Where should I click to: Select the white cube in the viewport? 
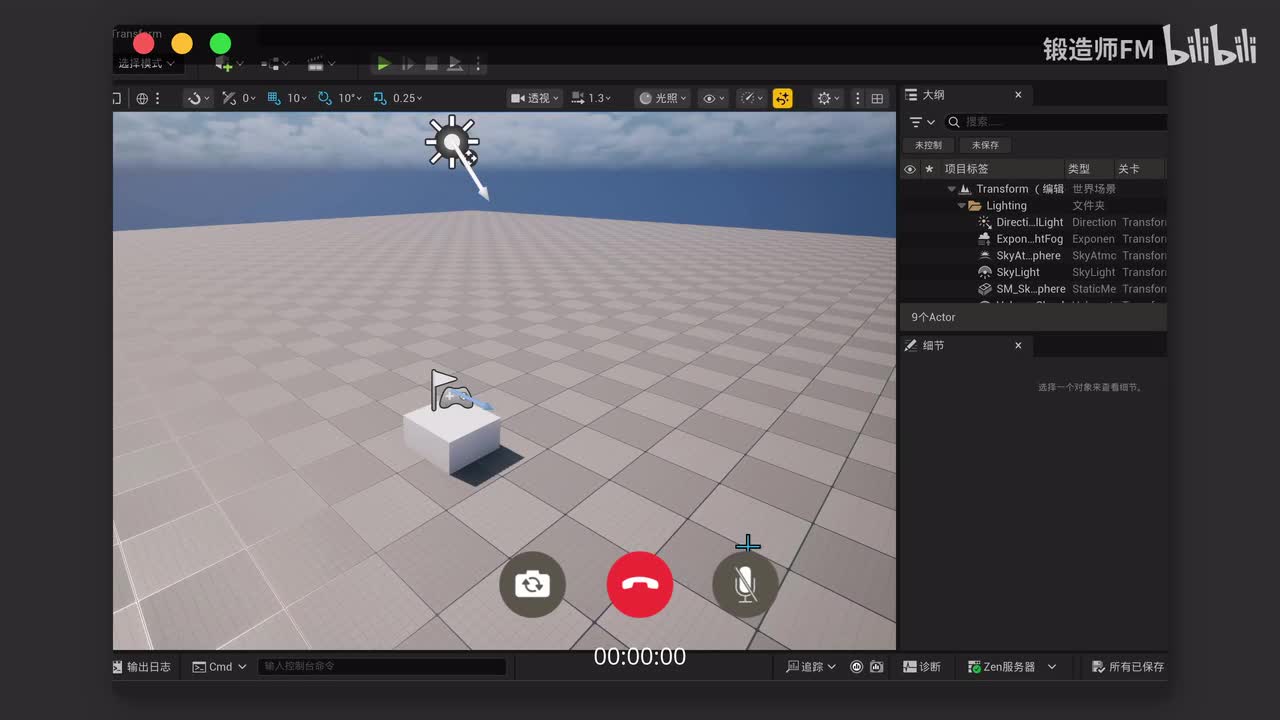point(452,439)
